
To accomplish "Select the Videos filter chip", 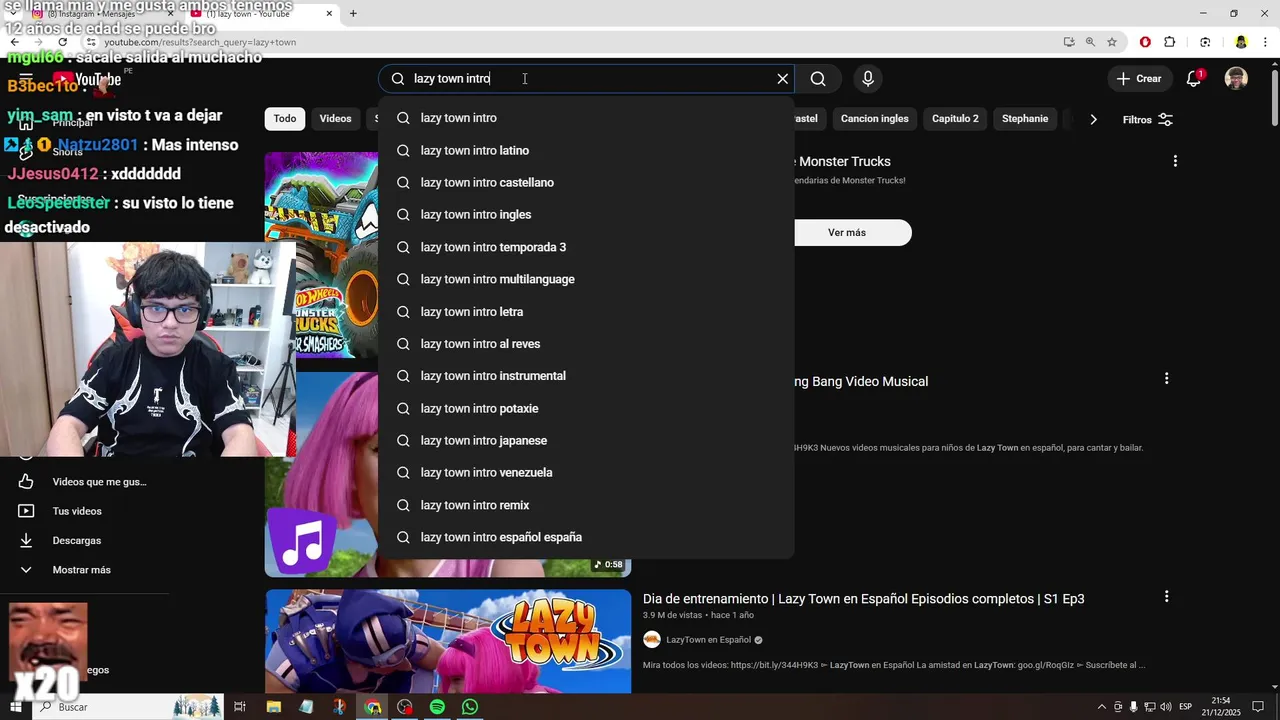I will pos(335,119).
